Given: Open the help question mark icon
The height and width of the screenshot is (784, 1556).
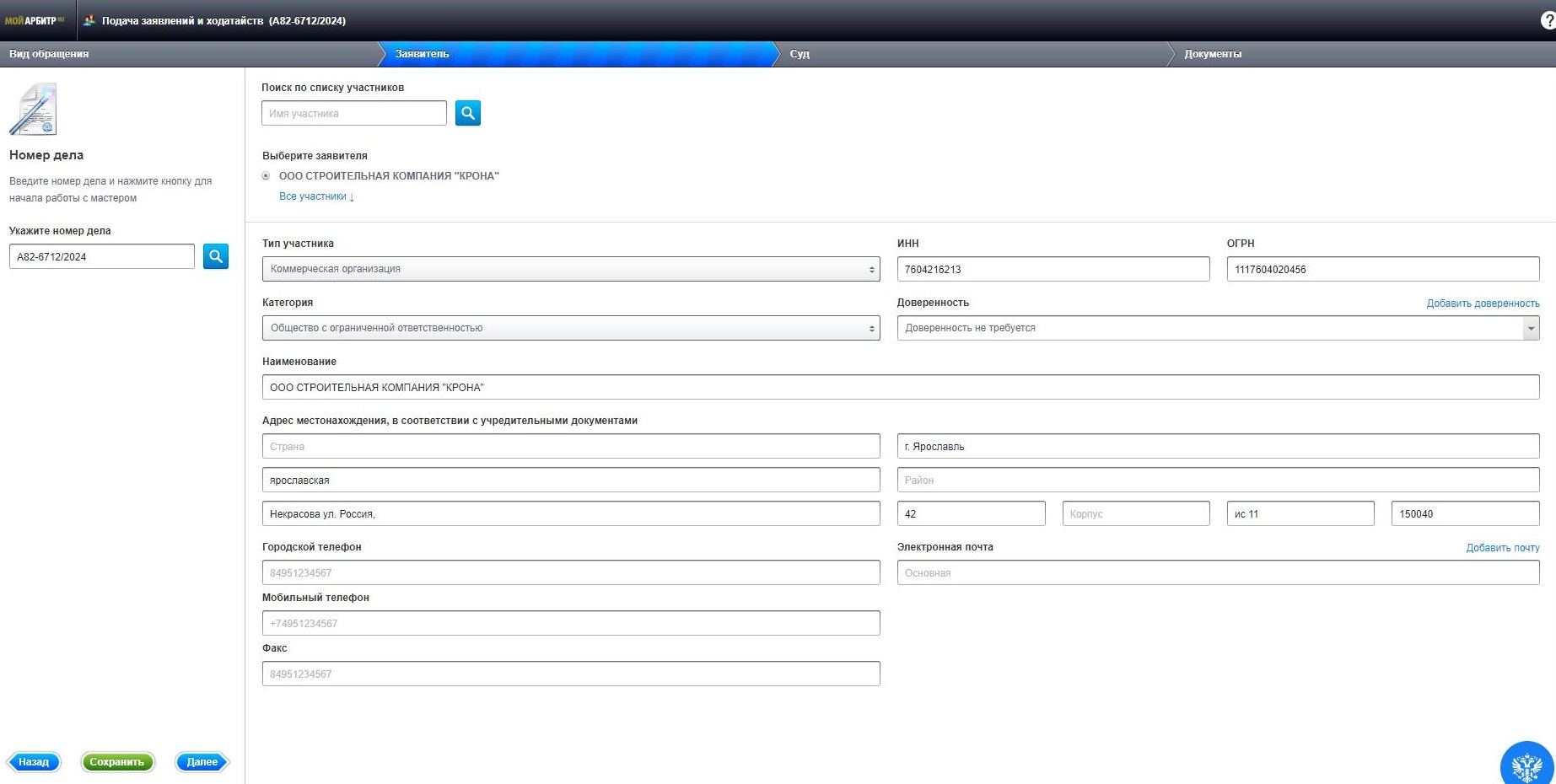Looking at the screenshot, I should [1548, 21].
